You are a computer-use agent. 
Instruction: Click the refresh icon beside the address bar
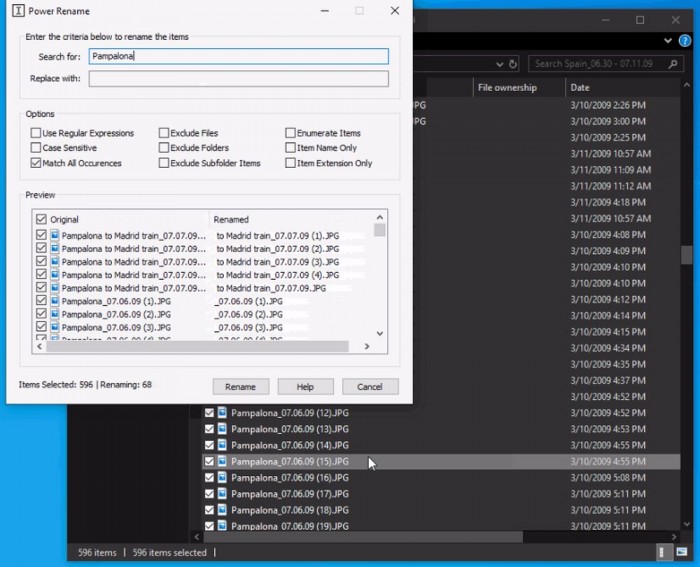point(513,64)
